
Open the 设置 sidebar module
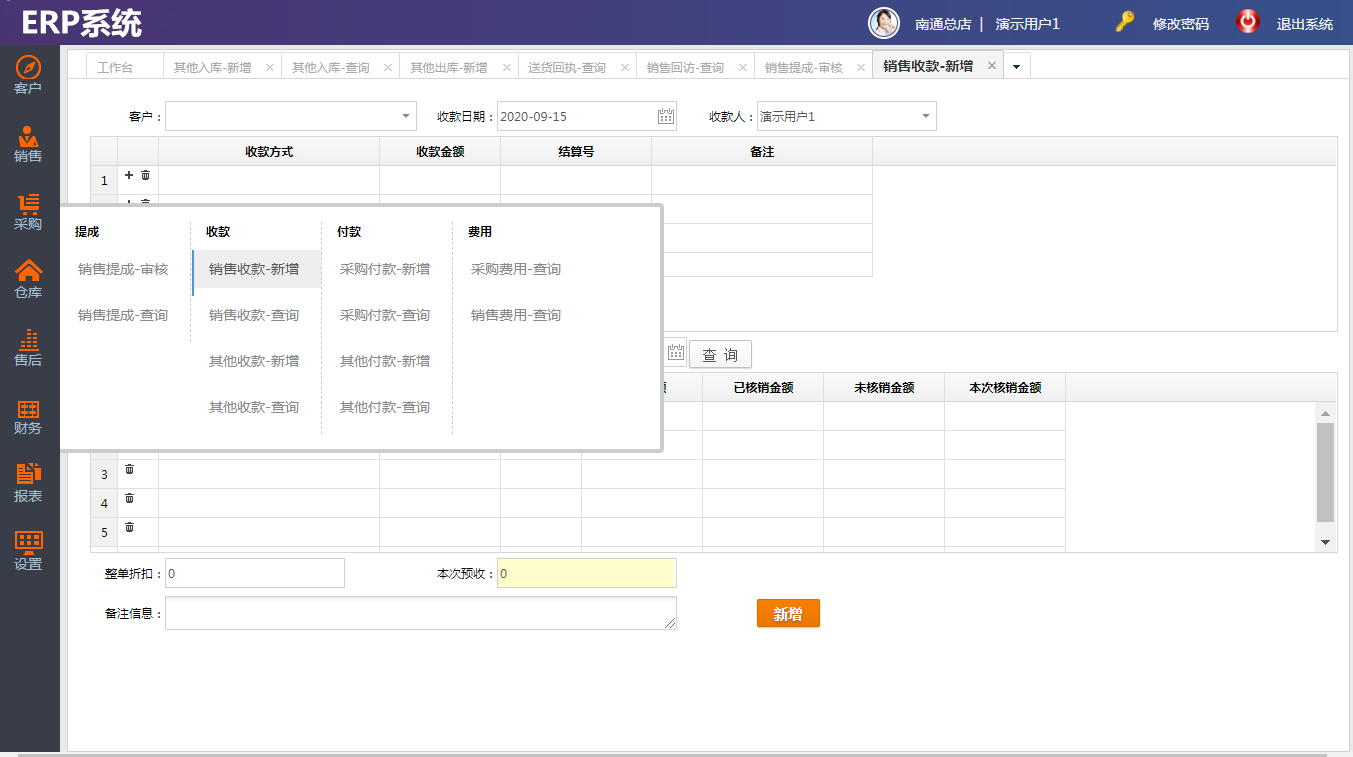28,552
